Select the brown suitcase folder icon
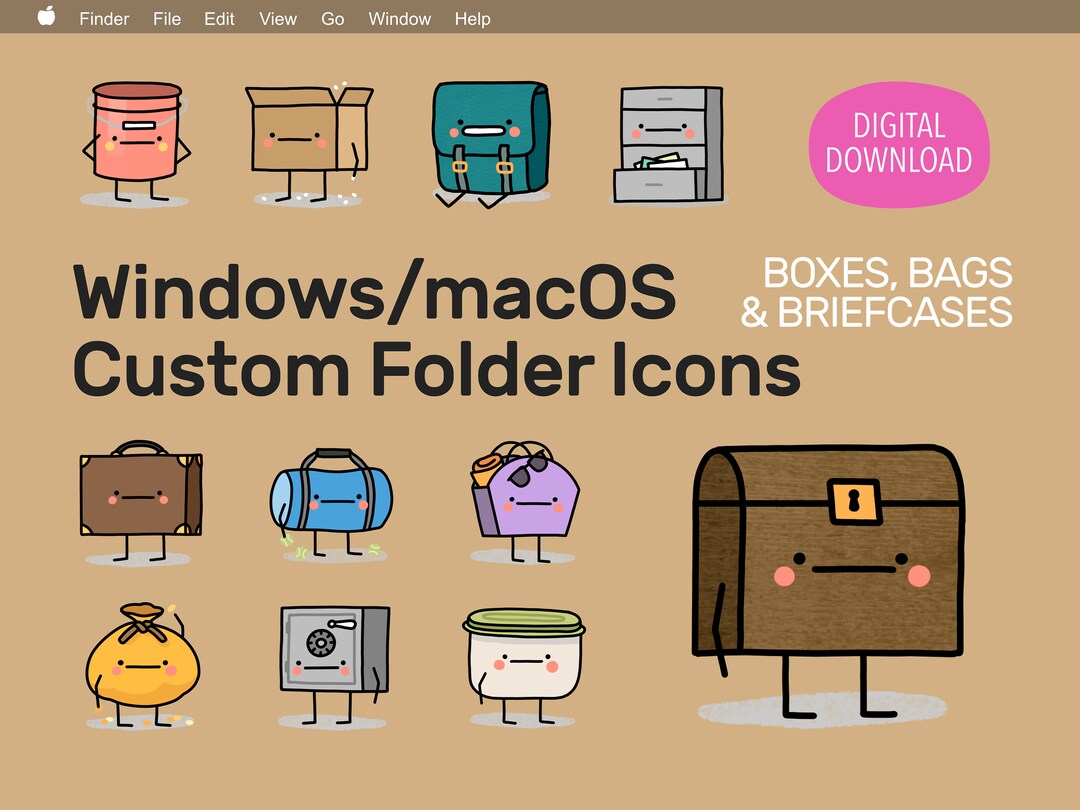 pyautogui.click(x=140, y=495)
